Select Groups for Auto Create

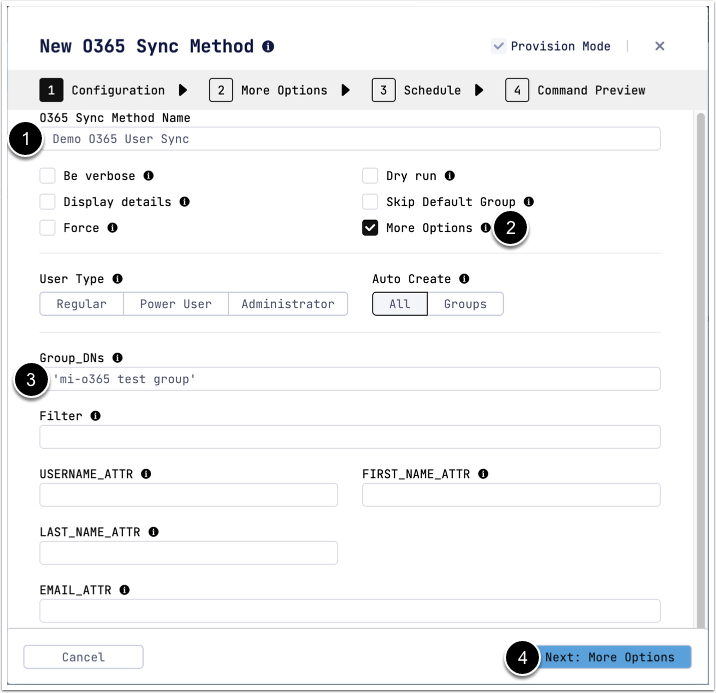[x=465, y=304]
